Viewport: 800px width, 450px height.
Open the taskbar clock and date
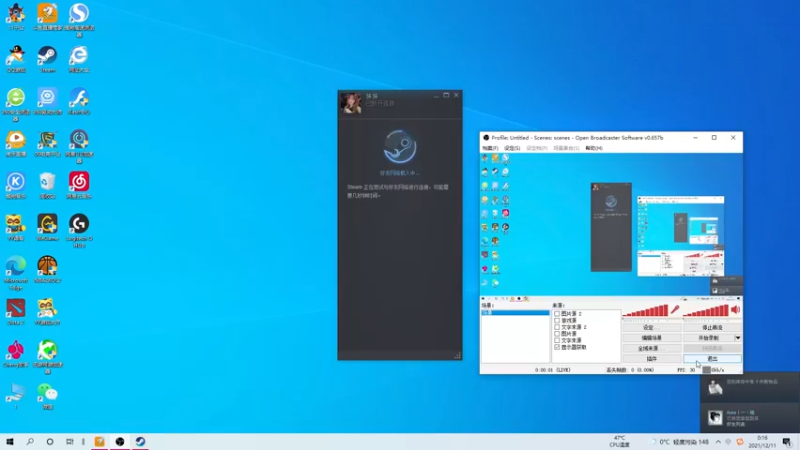click(762, 441)
